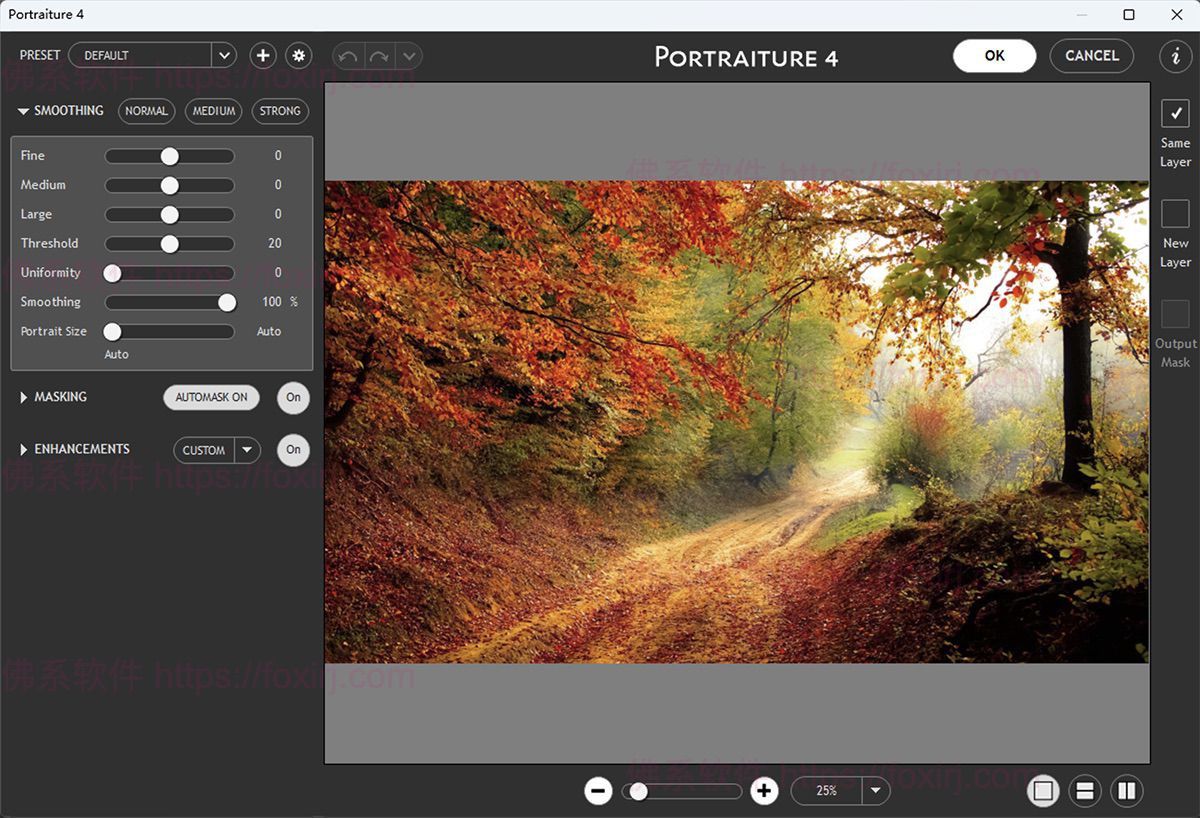
Task: Click the OK button
Action: point(994,56)
